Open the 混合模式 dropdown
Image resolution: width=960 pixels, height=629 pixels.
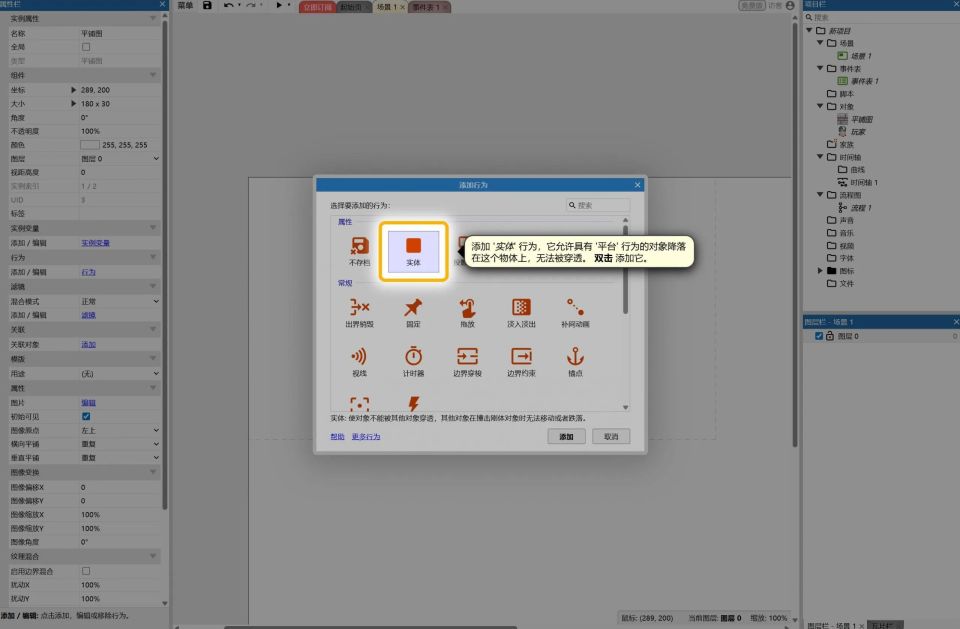[119, 301]
